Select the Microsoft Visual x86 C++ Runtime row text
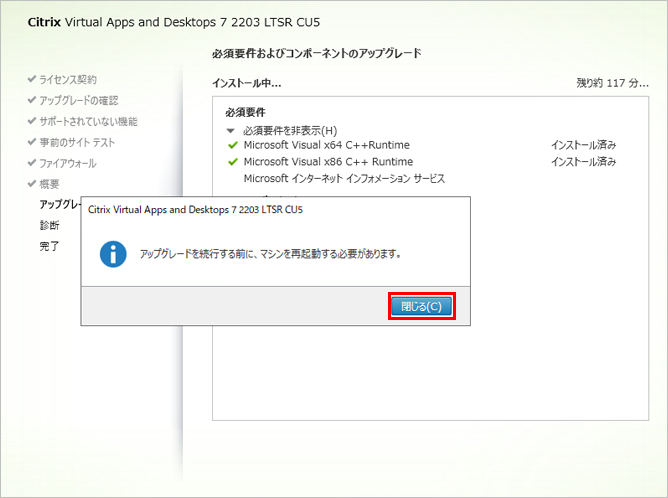 (328, 162)
